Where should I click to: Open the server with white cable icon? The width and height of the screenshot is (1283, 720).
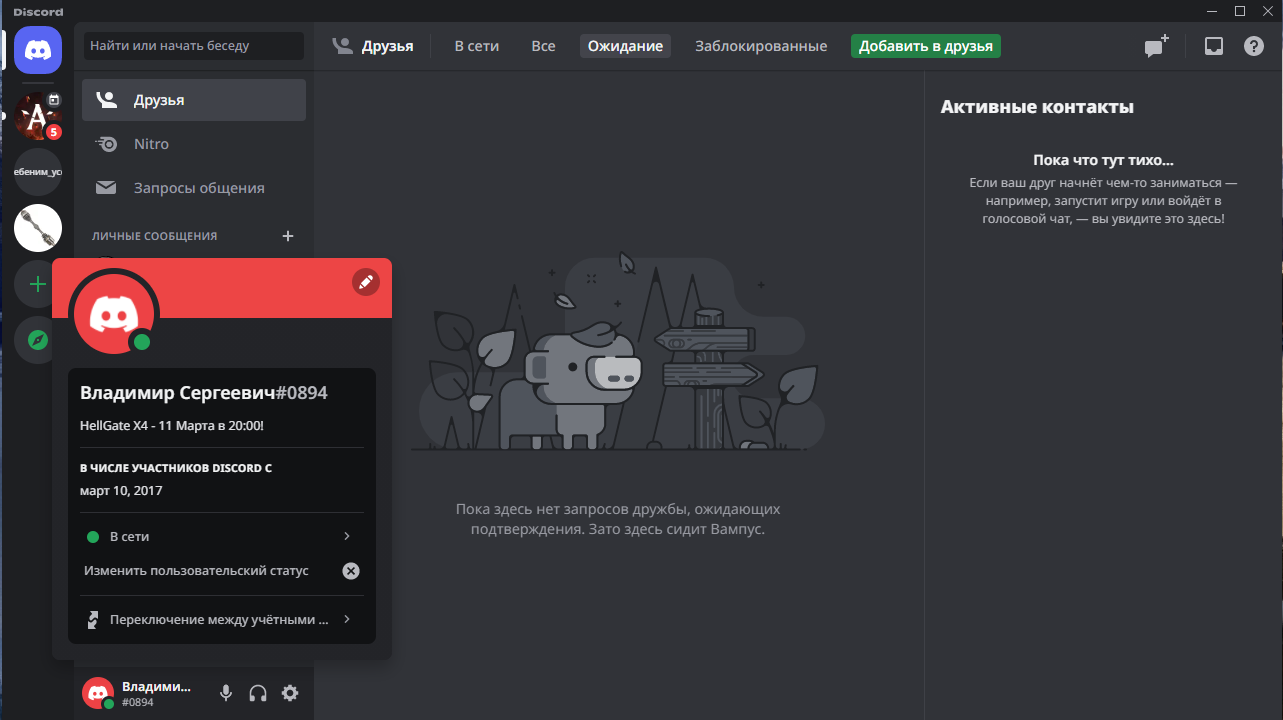(38, 228)
